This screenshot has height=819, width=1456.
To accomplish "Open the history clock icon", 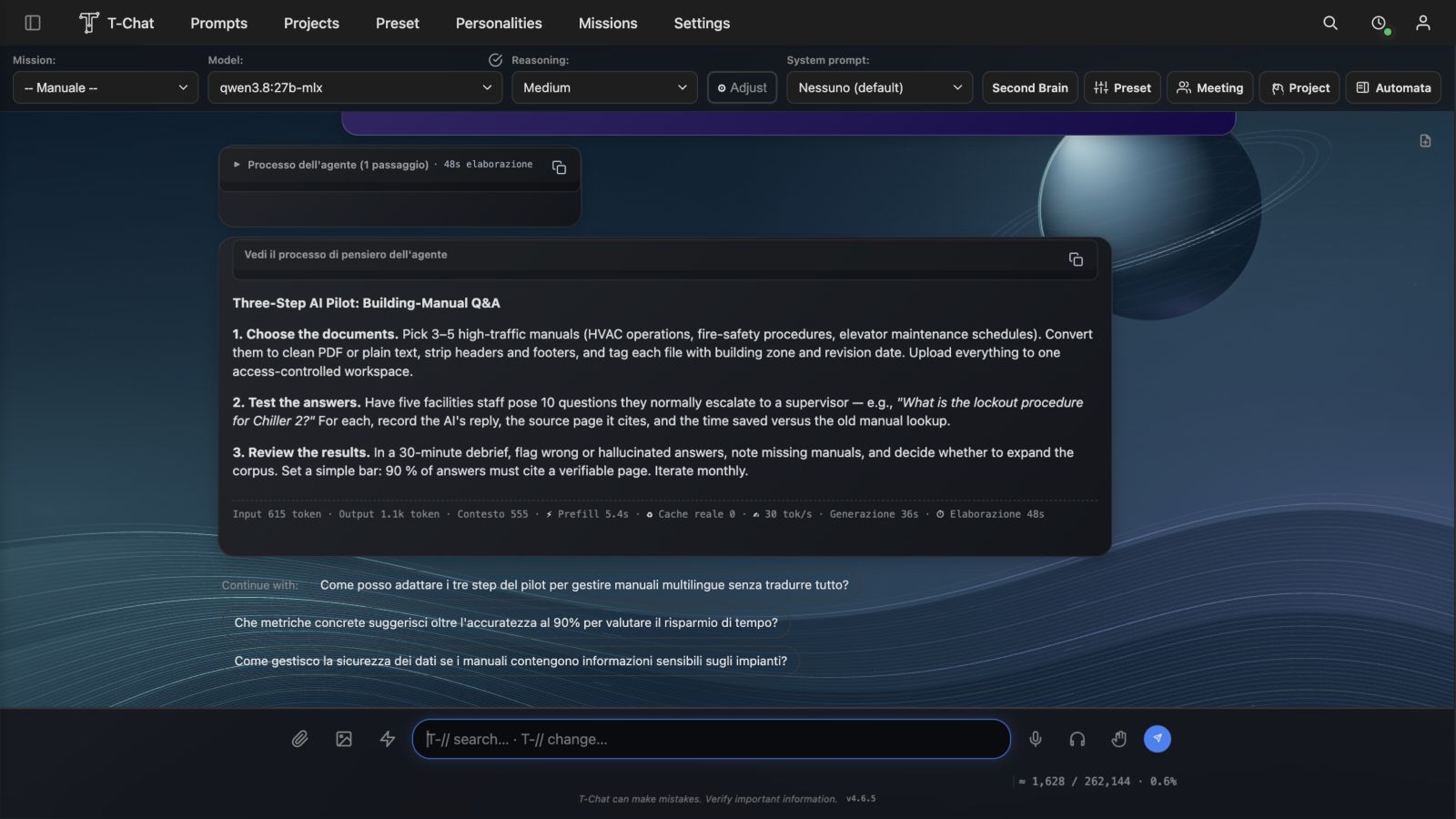I will [1379, 23].
